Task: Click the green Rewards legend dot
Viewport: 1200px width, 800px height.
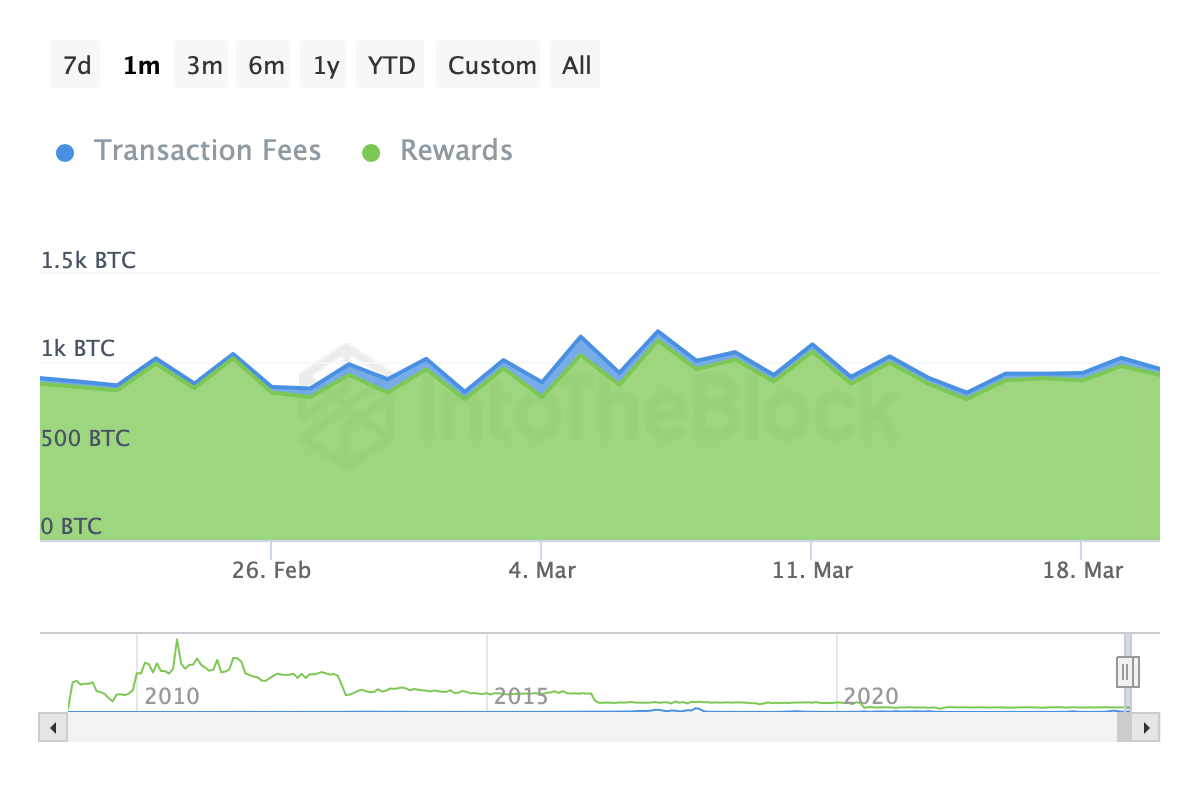Action: [372, 153]
